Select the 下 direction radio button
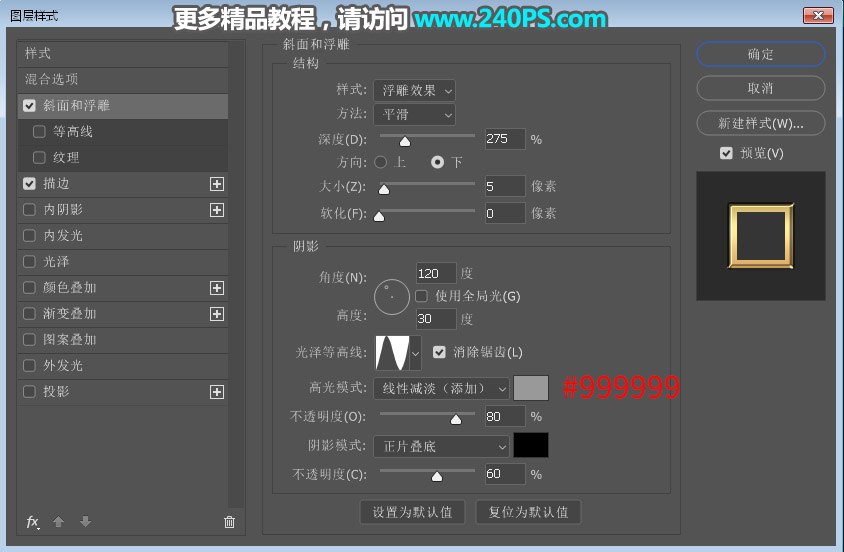This screenshot has width=844, height=552. coord(438,162)
